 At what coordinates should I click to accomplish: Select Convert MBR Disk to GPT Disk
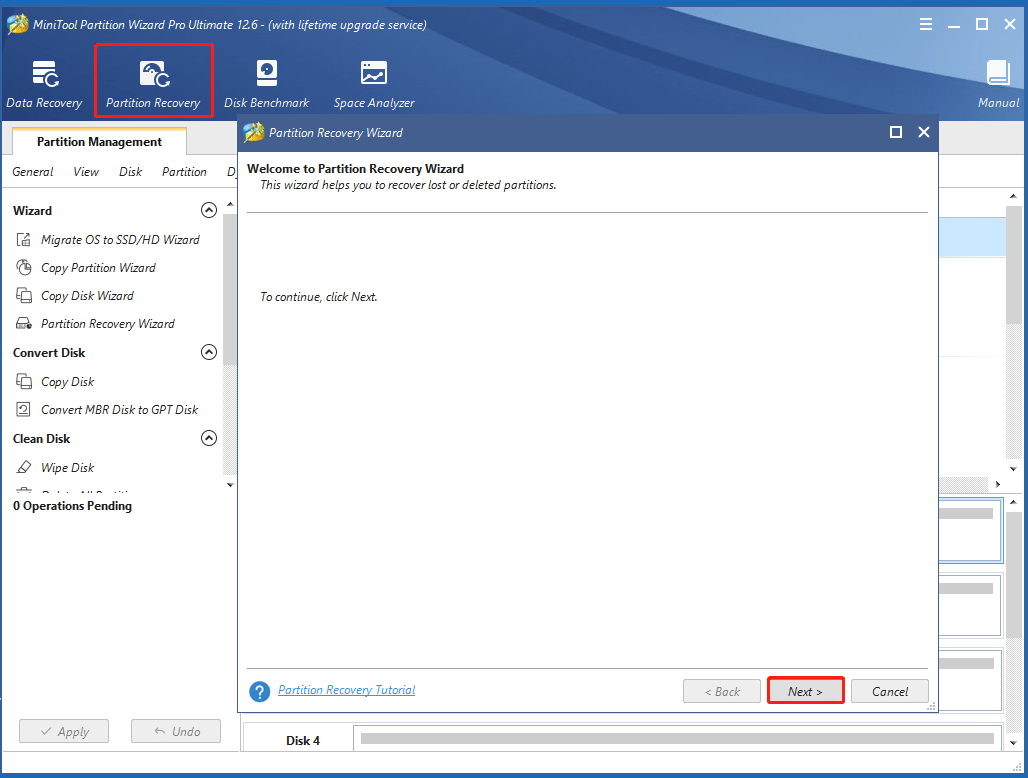(x=119, y=409)
